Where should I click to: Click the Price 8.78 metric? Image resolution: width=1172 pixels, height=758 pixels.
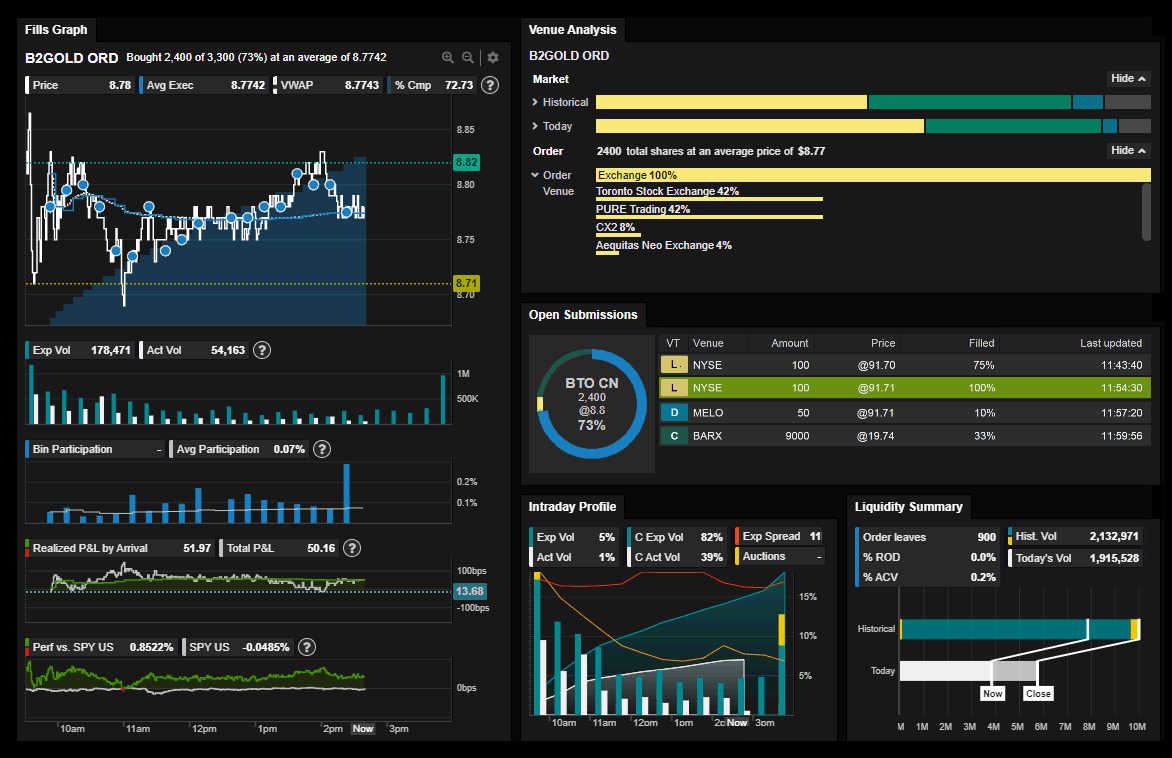click(79, 85)
